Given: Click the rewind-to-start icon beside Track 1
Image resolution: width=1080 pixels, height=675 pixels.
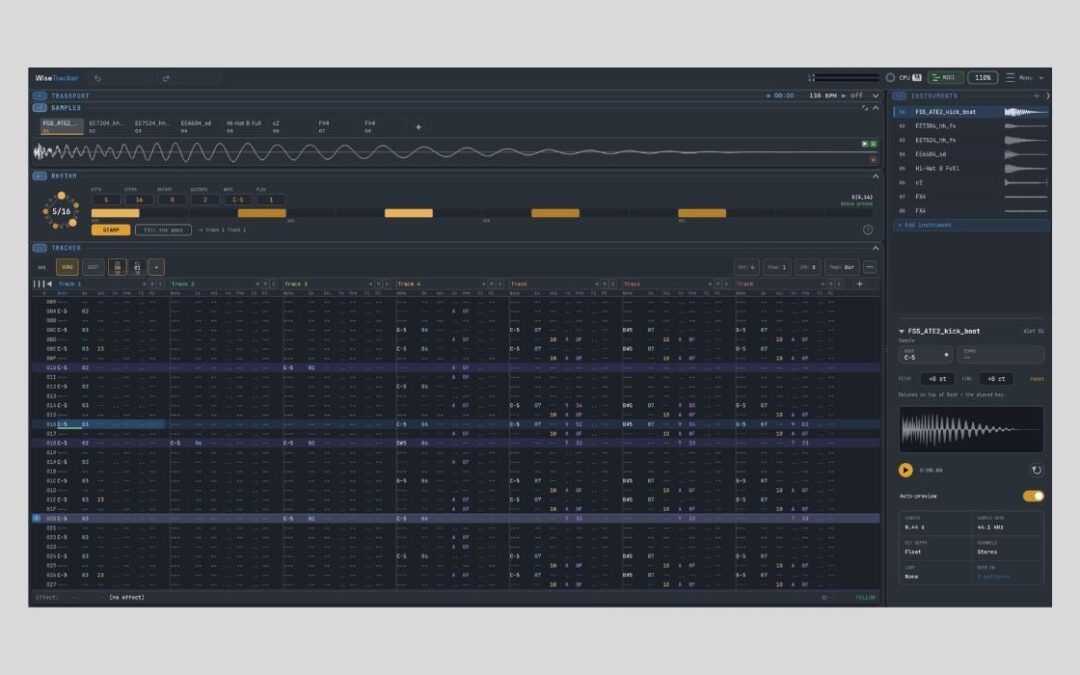Looking at the screenshot, I should [49, 284].
